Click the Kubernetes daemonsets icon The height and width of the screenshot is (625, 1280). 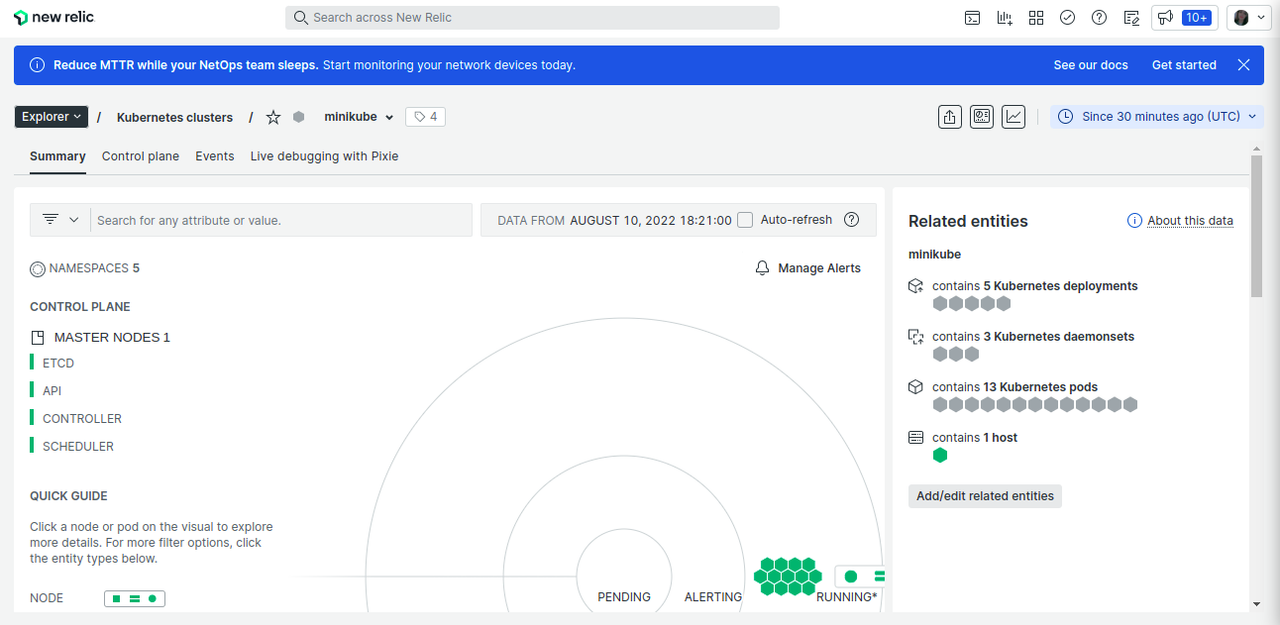click(915, 337)
